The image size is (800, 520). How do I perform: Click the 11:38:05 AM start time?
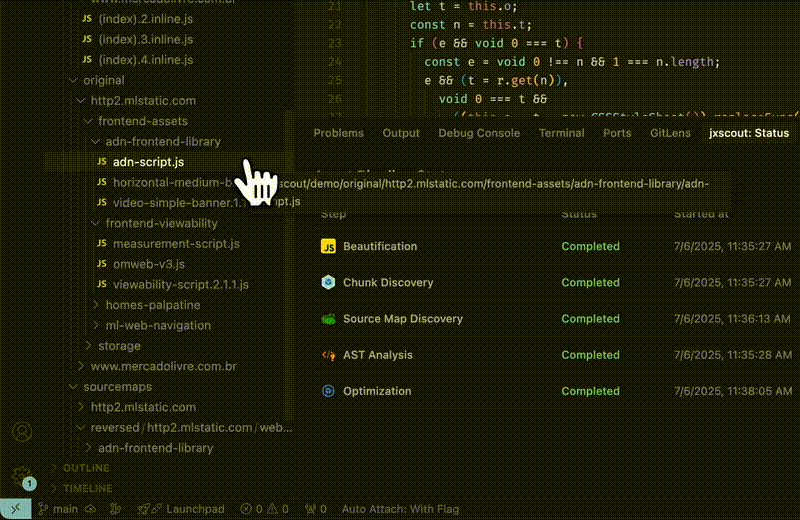(733, 391)
